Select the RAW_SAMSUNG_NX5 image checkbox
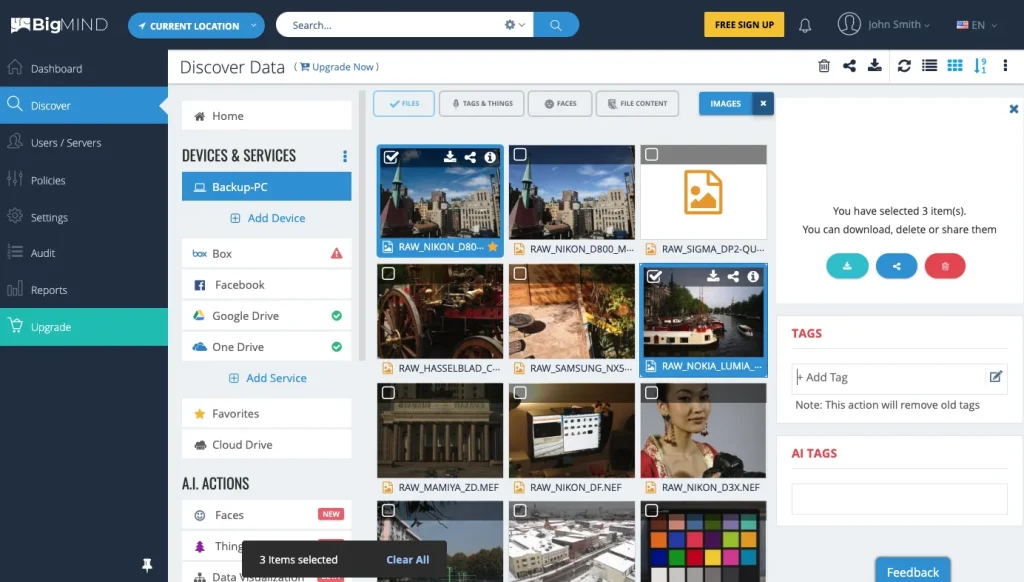This screenshot has width=1024, height=582. [x=520, y=274]
